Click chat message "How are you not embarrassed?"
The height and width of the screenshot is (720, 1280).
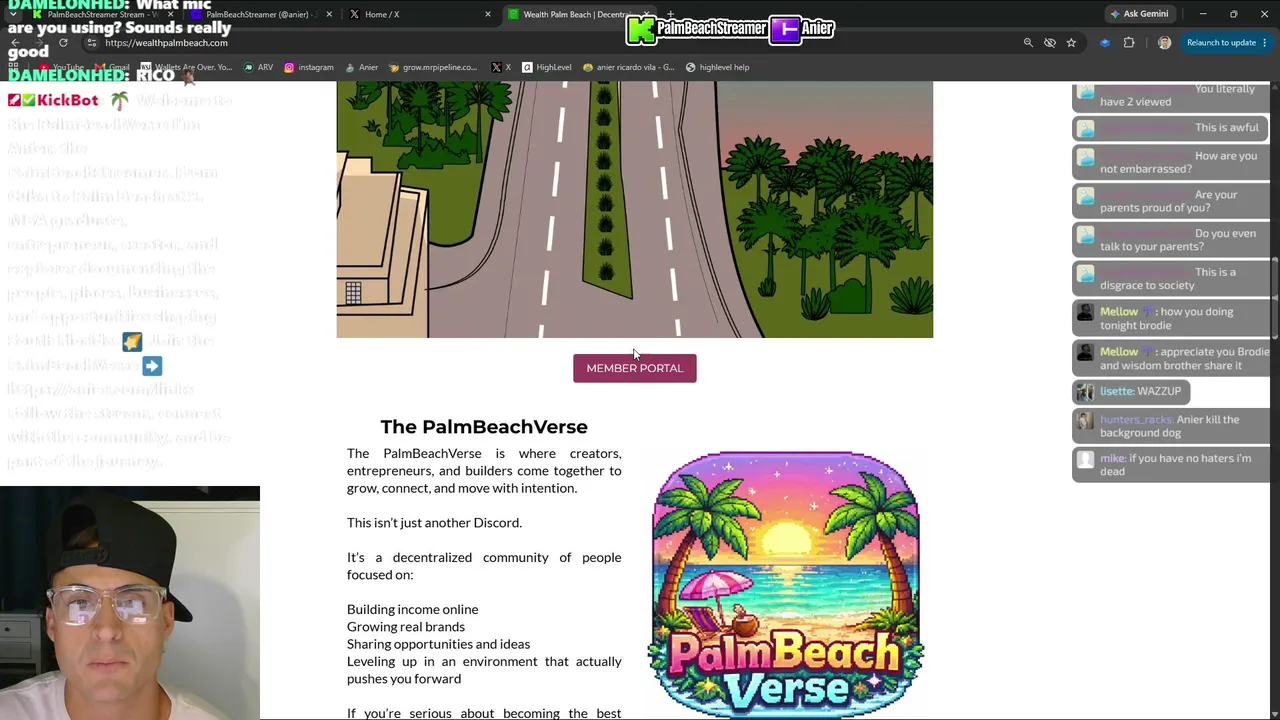coord(1171,162)
